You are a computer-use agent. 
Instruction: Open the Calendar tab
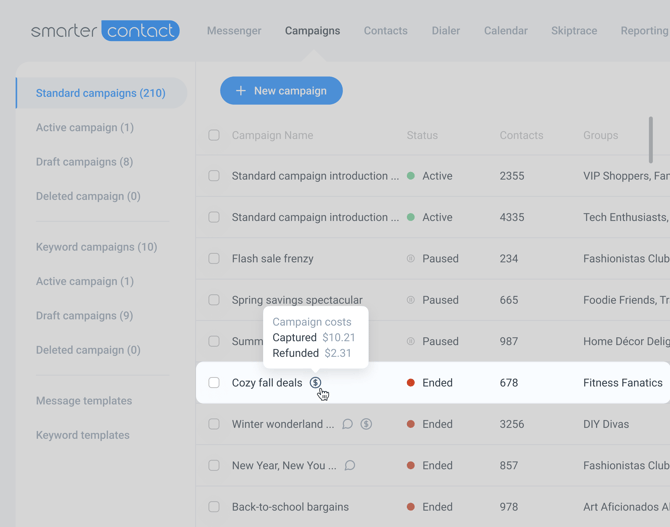(x=505, y=31)
